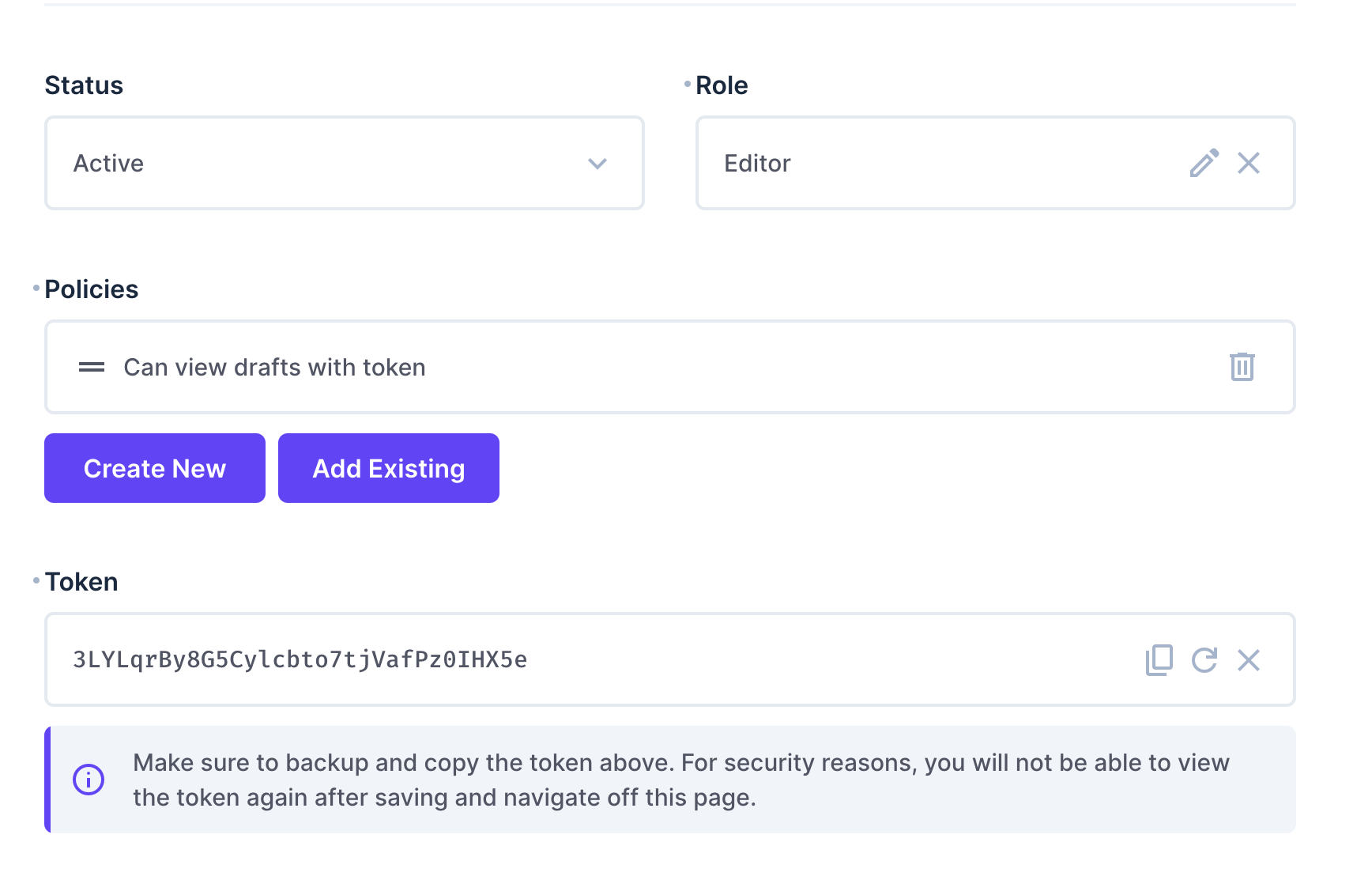The height and width of the screenshot is (895, 1372).
Task: Clear the token field using the X icon
Action: click(1249, 659)
